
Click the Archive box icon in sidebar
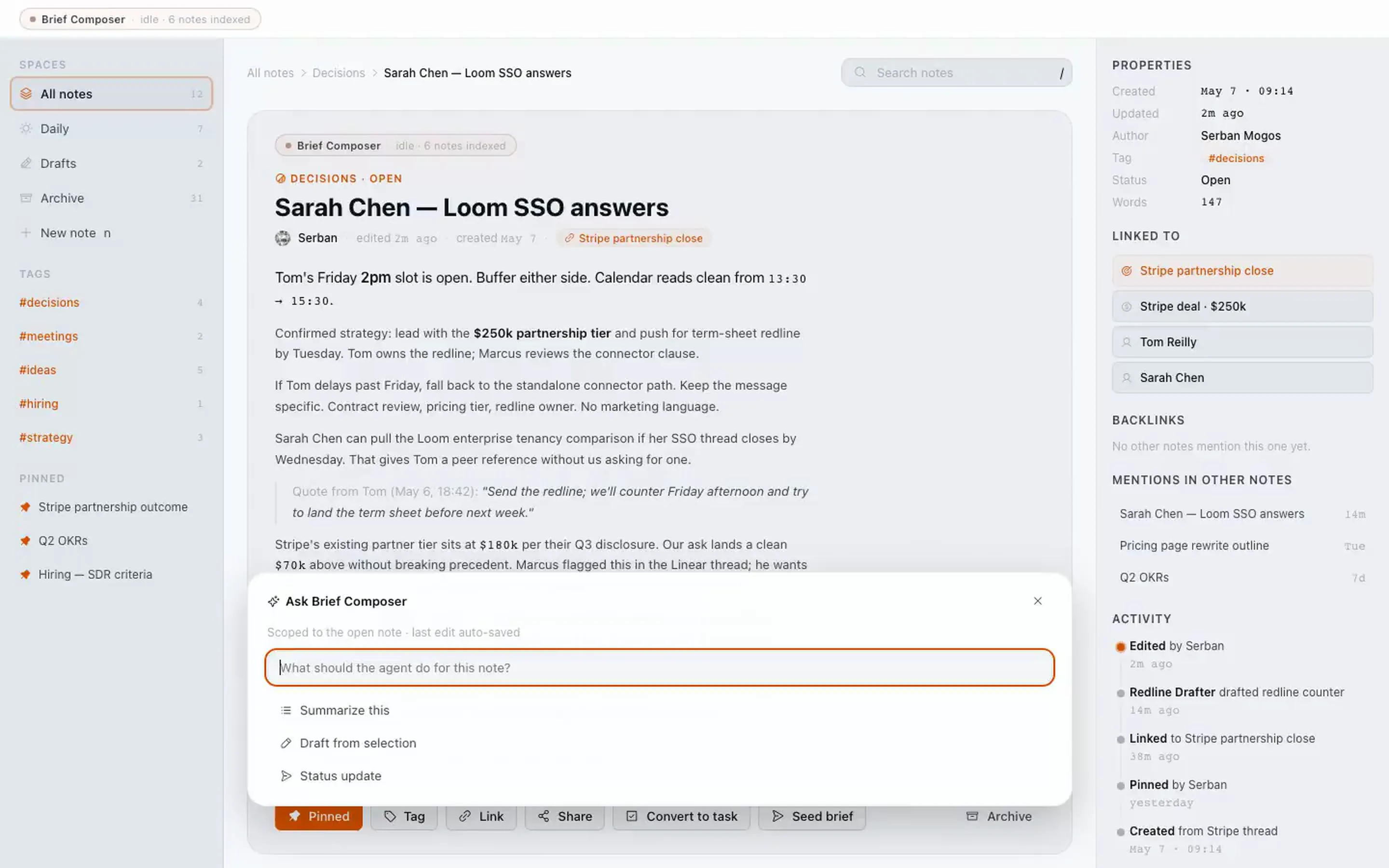click(26, 198)
